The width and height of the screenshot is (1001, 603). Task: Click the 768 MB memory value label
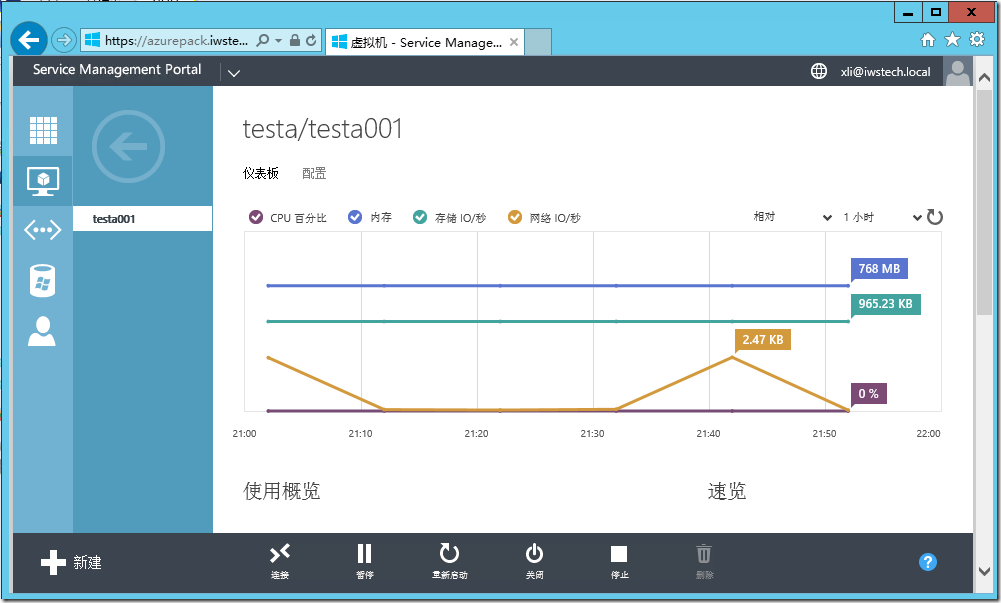[879, 269]
